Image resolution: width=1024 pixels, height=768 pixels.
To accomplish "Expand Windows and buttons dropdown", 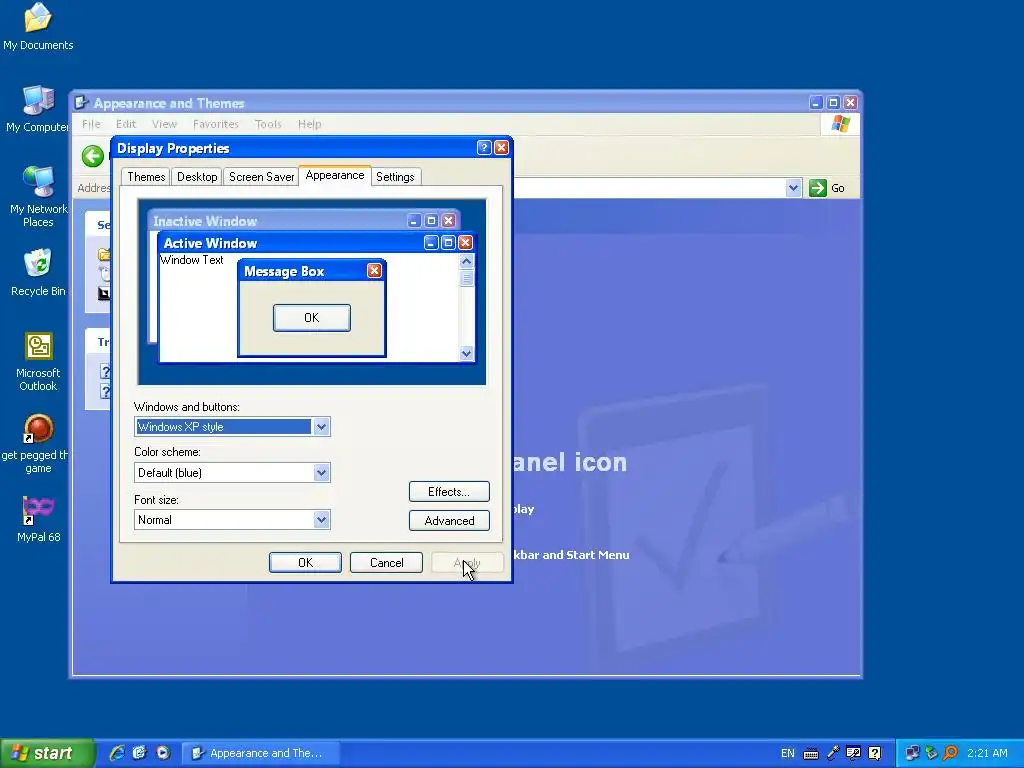I will [321, 427].
